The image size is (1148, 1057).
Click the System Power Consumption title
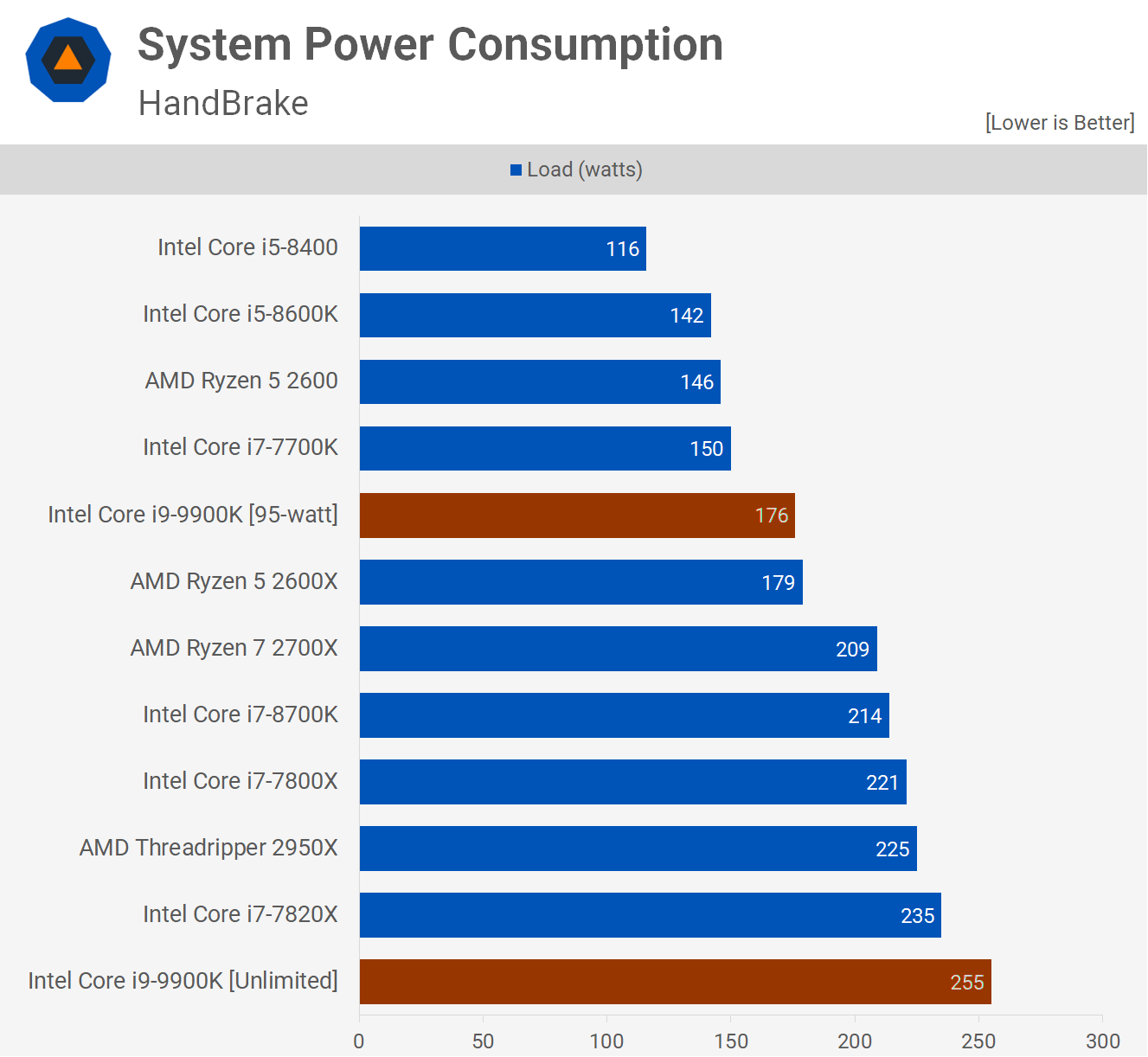(x=430, y=45)
